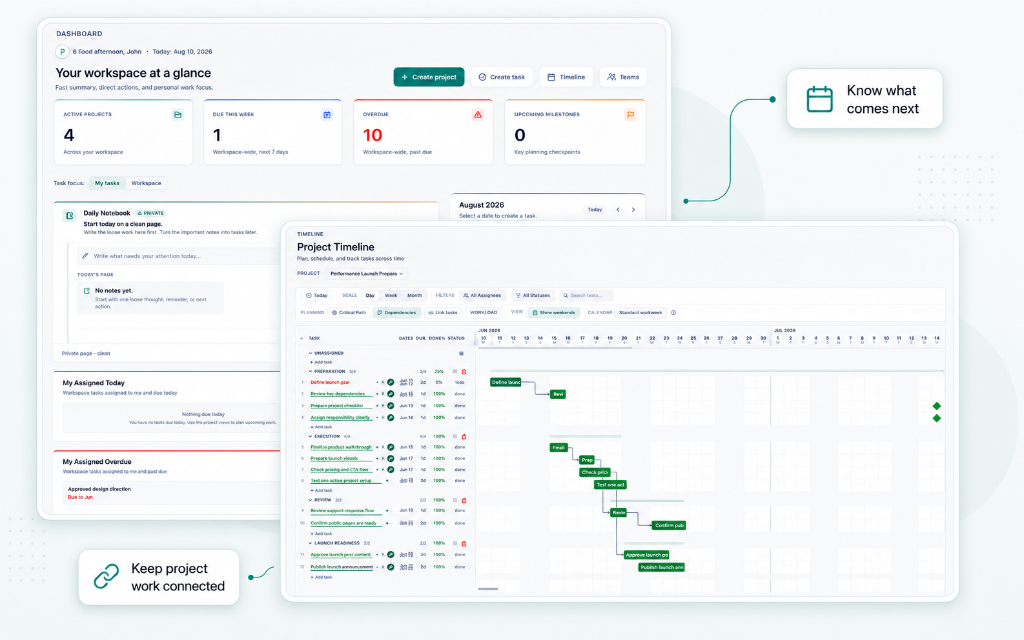Click the 'Approve launch po' Gantt bar
Image resolution: width=1024 pixels, height=640 pixels.
click(x=646, y=554)
